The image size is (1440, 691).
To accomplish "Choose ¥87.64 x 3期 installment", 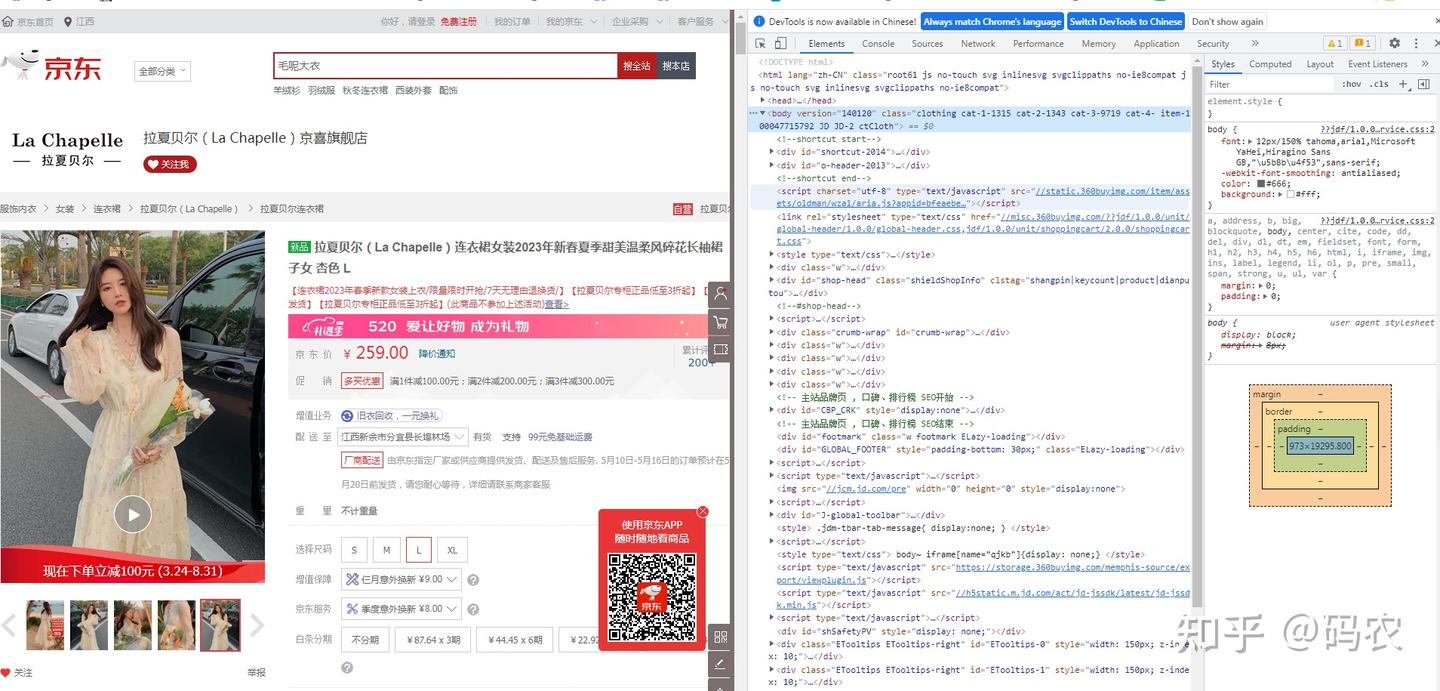I will coord(433,640).
